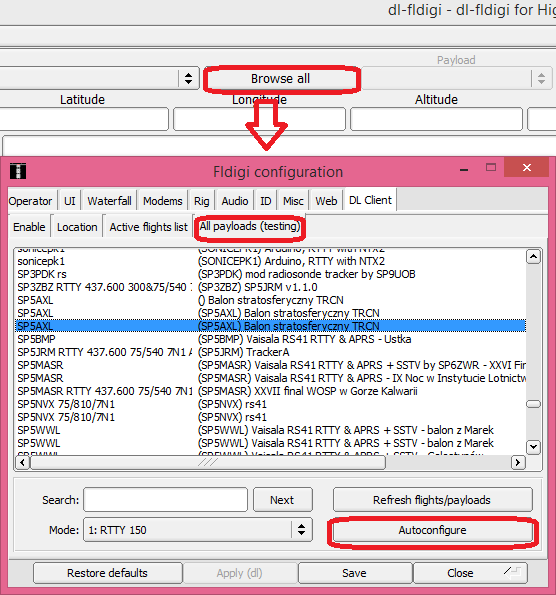The image size is (556, 595).
Task: Click the Close button at the bottom
Action: [470, 573]
